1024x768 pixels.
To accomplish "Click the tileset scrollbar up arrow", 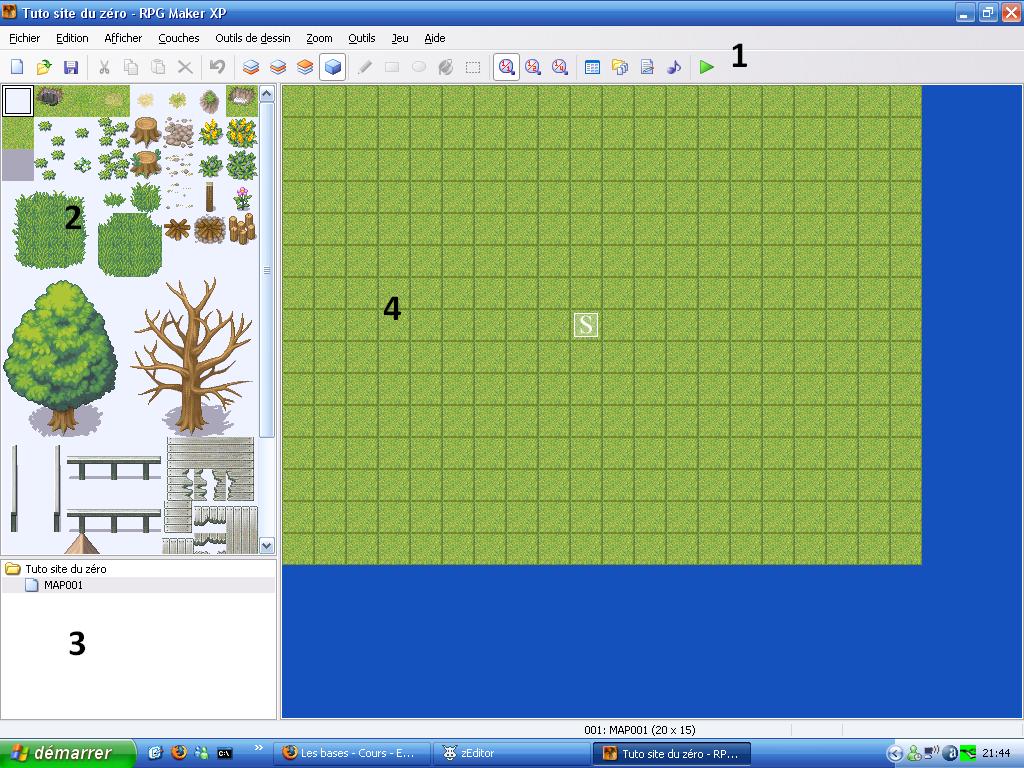I will coord(266,93).
